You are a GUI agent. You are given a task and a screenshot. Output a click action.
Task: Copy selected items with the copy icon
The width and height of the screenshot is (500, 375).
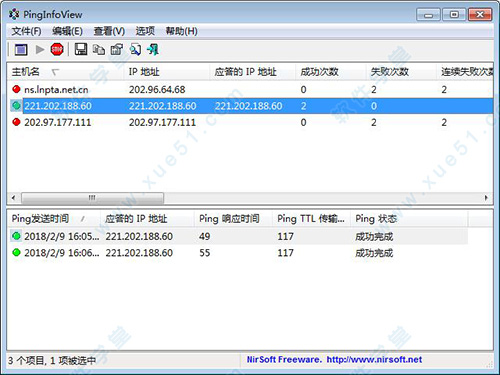coord(99,50)
